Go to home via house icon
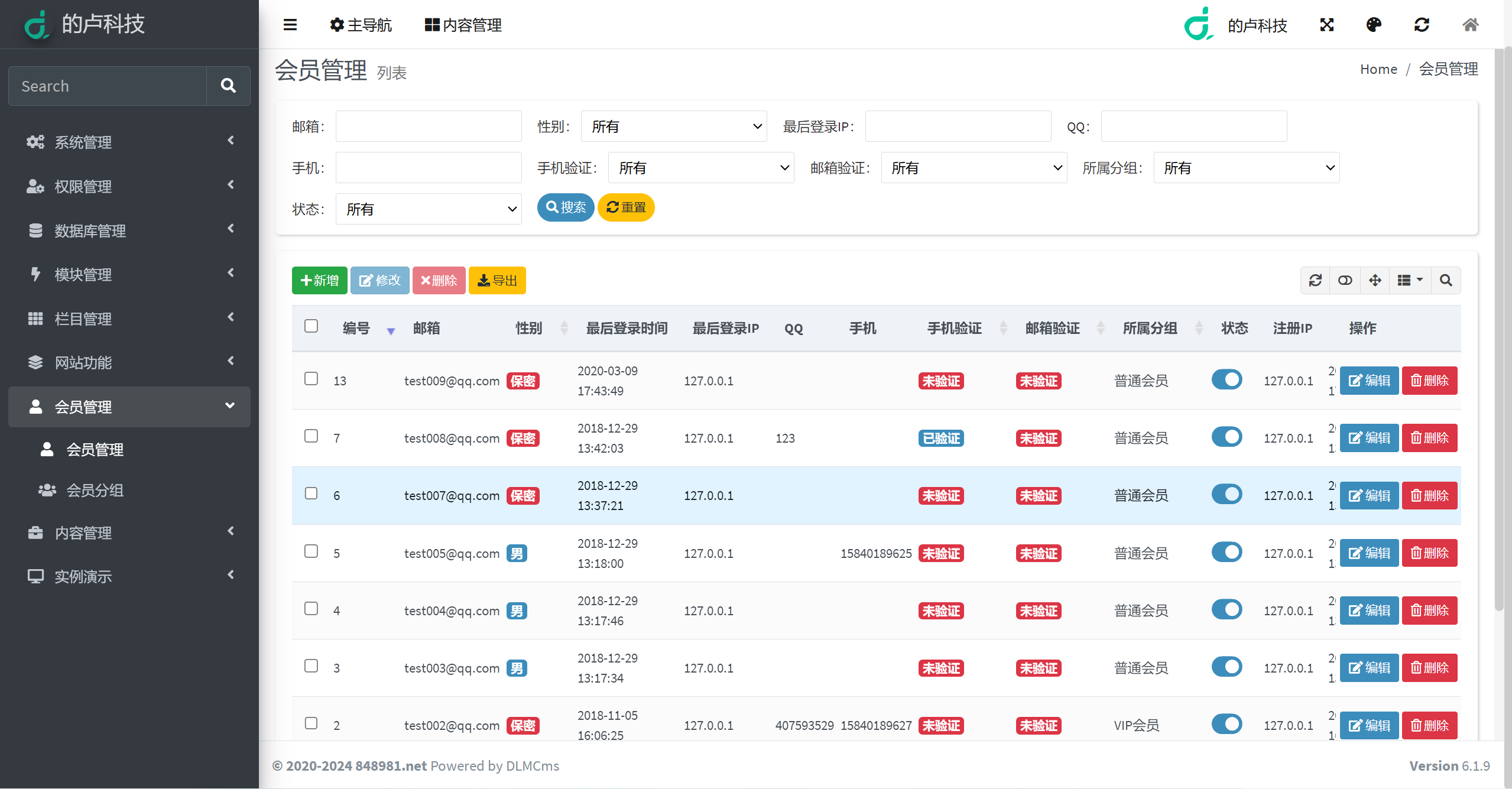 point(1470,25)
